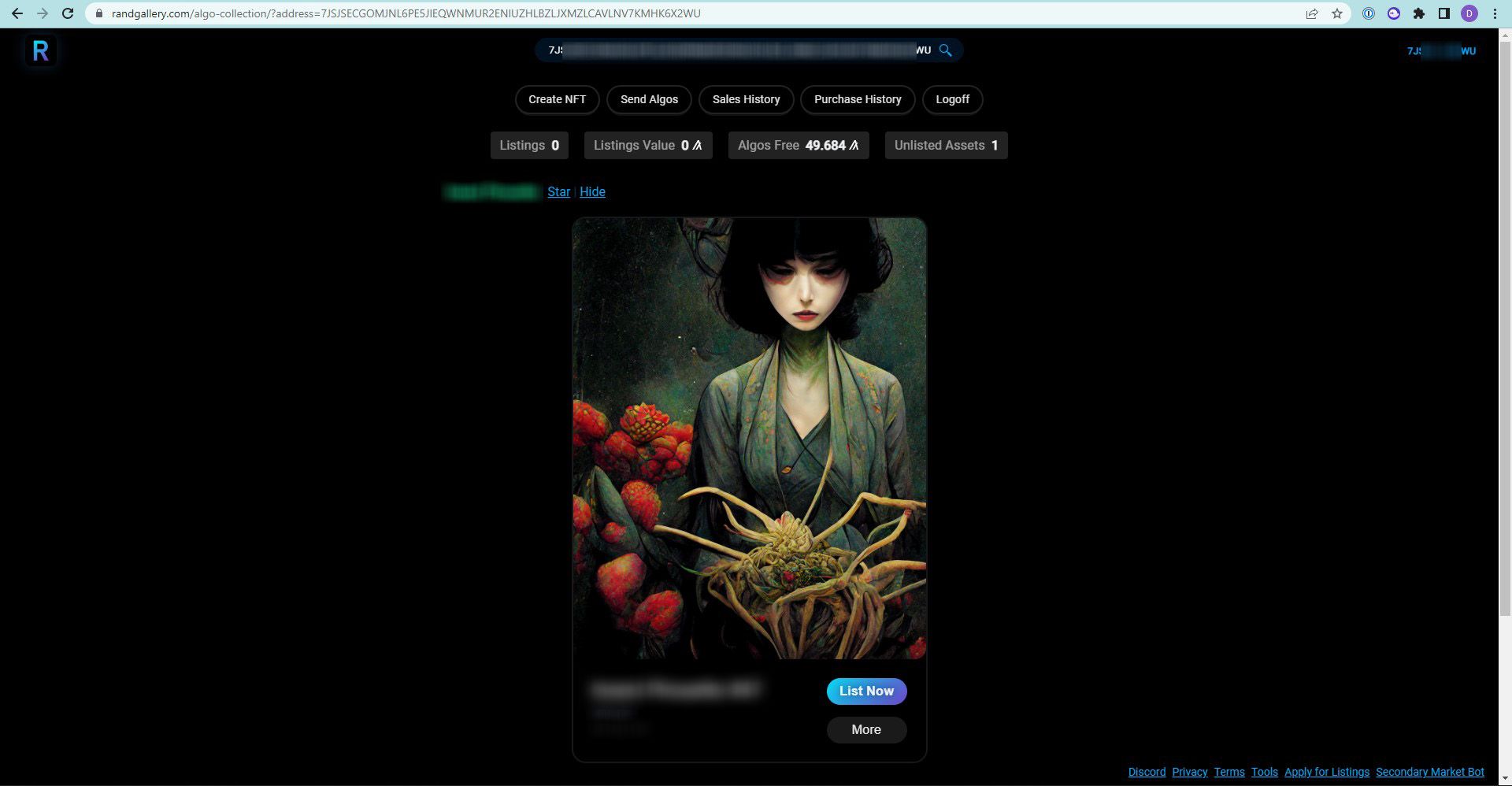1512x786 pixels.
Task: Open Chrome three-dot menu
Action: point(1495,13)
